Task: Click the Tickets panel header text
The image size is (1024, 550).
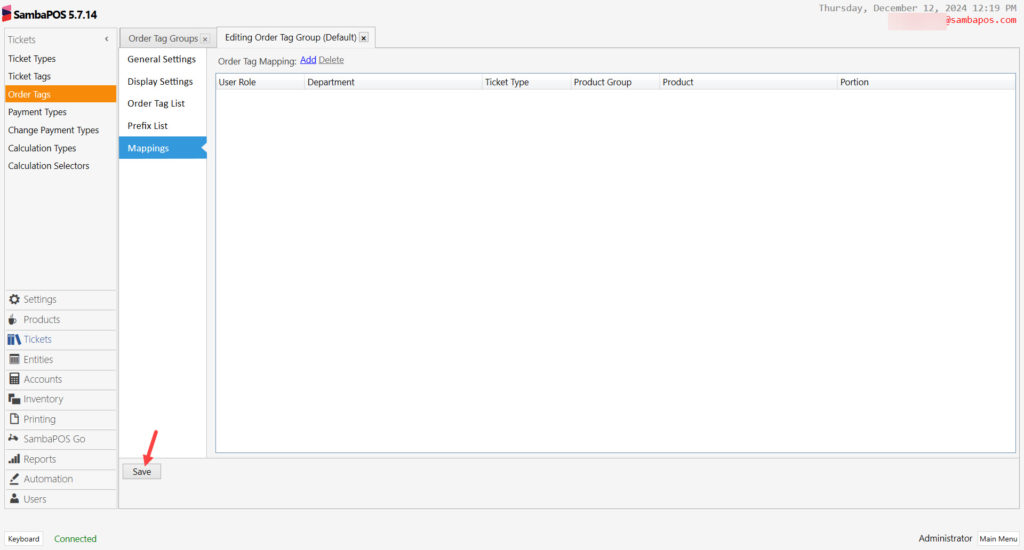Action: [22, 40]
